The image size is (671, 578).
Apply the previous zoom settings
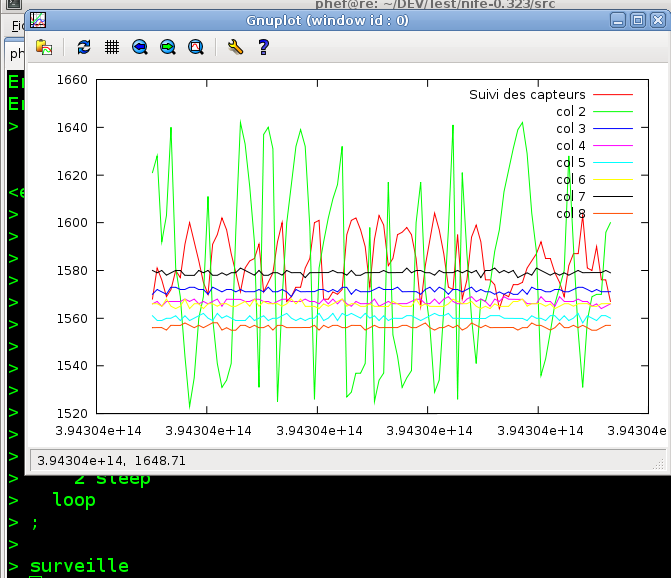(140, 46)
